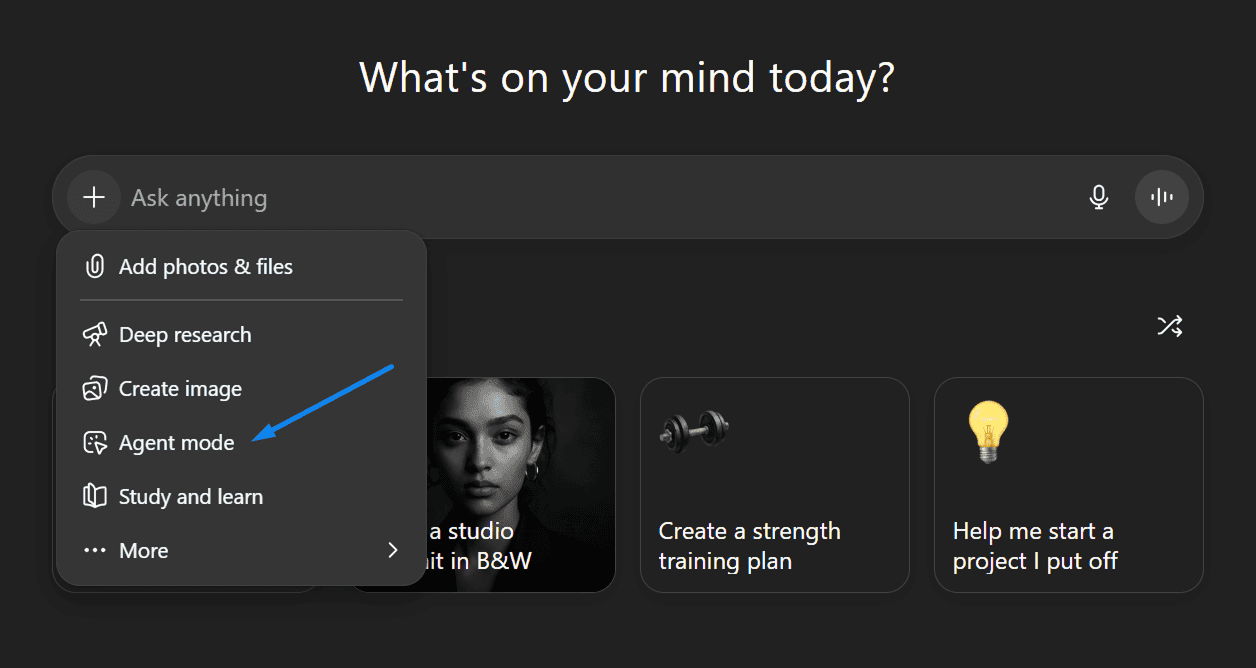Click the Create image icon
The width and height of the screenshot is (1256, 668).
pyautogui.click(x=95, y=389)
